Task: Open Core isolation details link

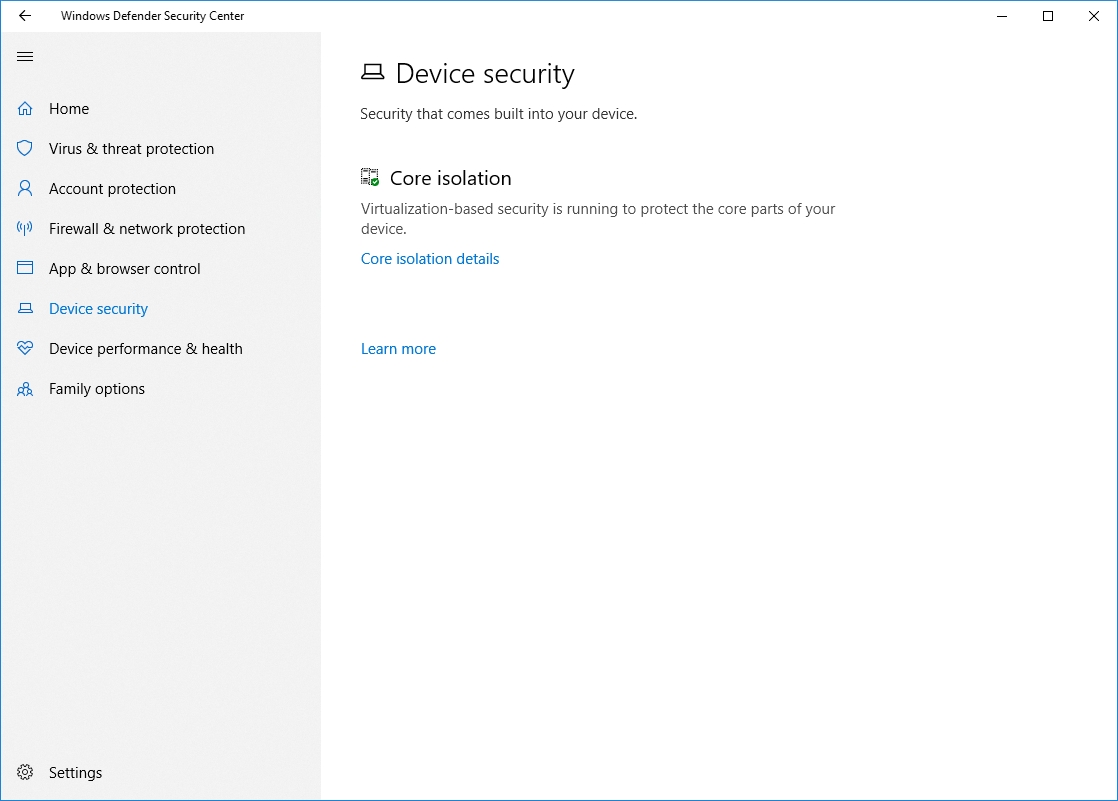Action: 430,259
